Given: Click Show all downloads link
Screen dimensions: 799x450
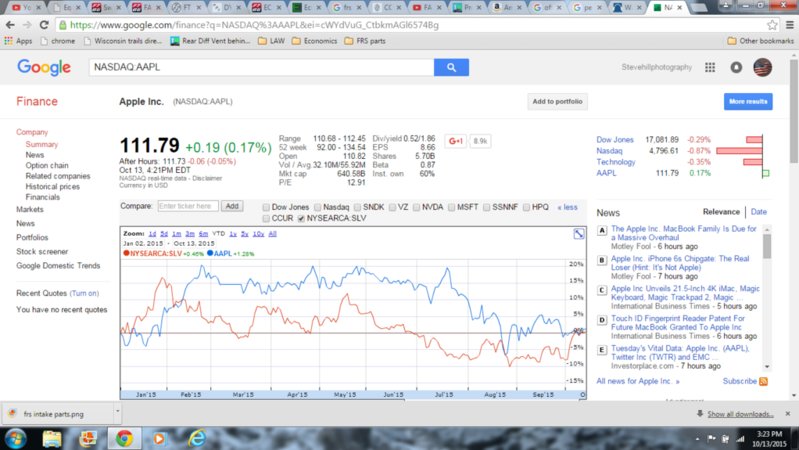Looking at the screenshot, I should pyautogui.click(x=740, y=414).
